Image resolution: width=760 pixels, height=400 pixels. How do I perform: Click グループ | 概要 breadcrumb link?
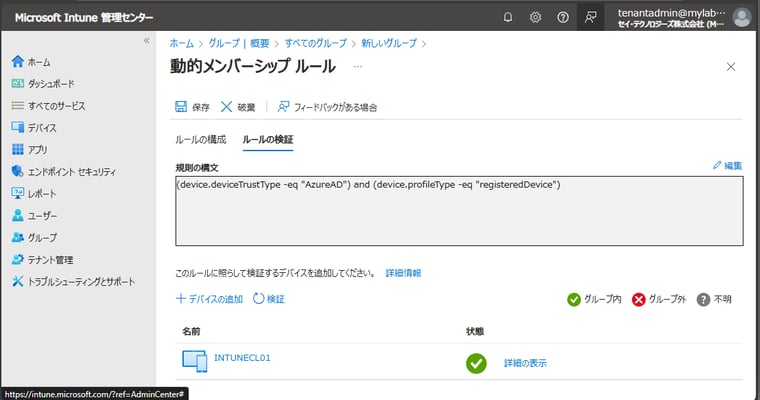238,43
